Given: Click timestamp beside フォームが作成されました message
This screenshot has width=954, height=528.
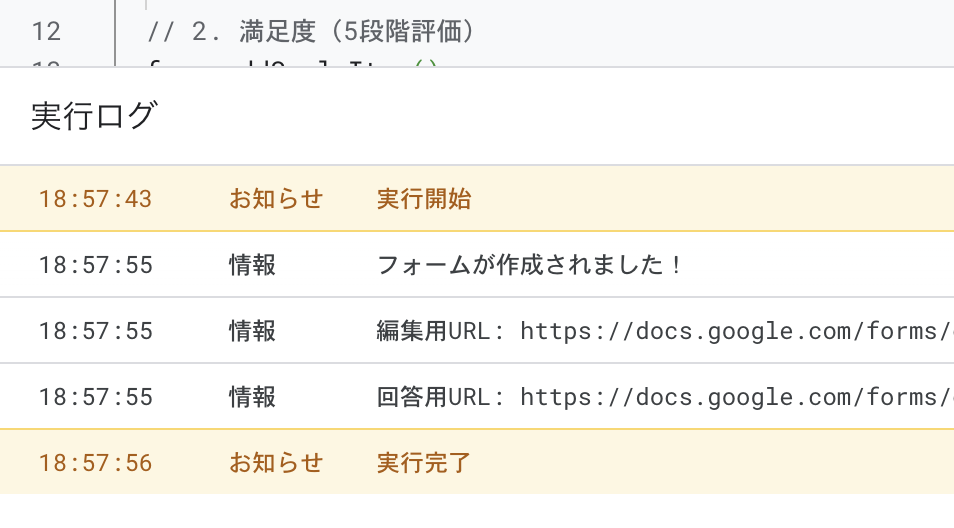Looking at the screenshot, I should (x=95, y=265).
